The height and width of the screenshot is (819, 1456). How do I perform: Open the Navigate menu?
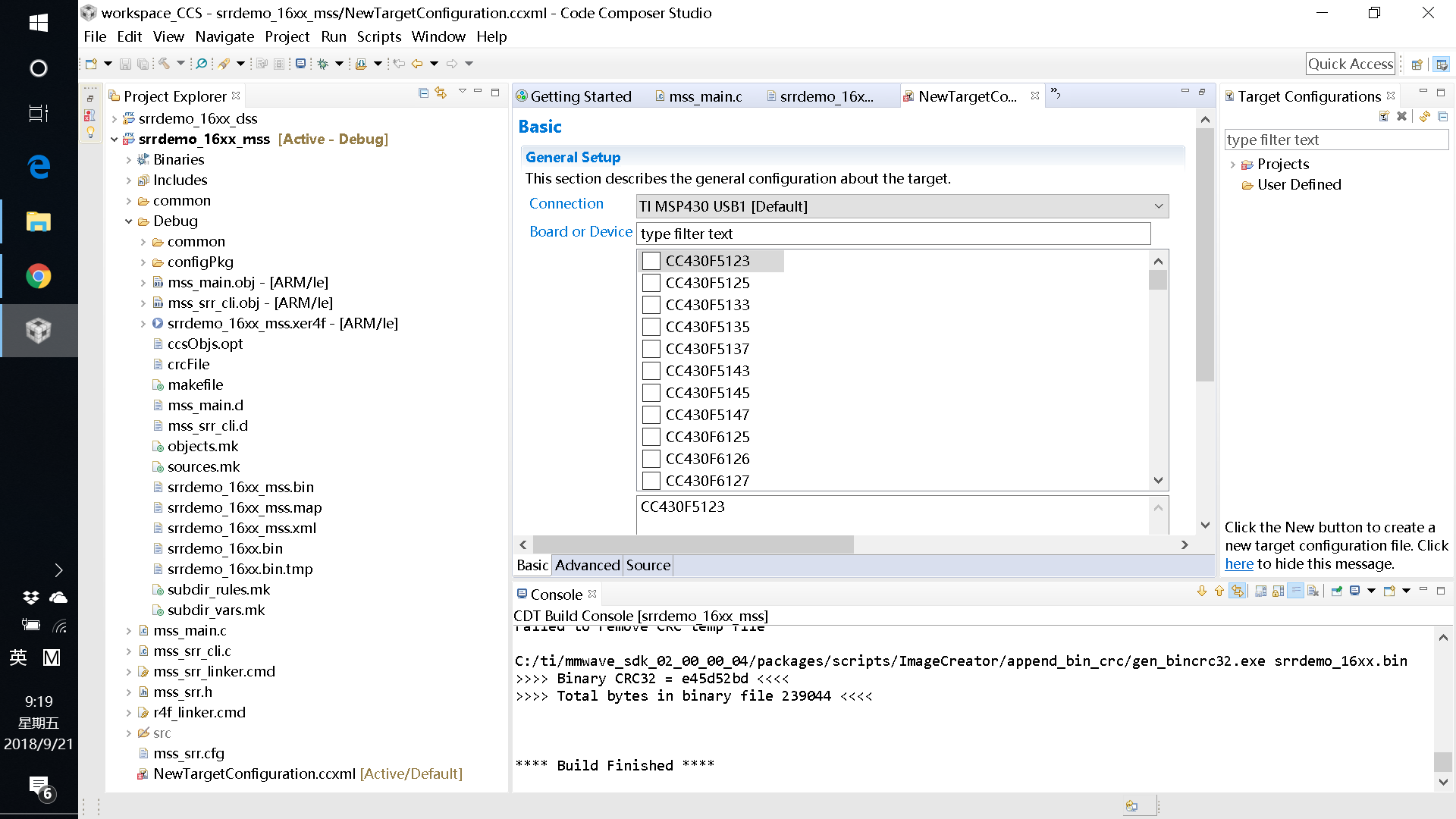tap(224, 36)
